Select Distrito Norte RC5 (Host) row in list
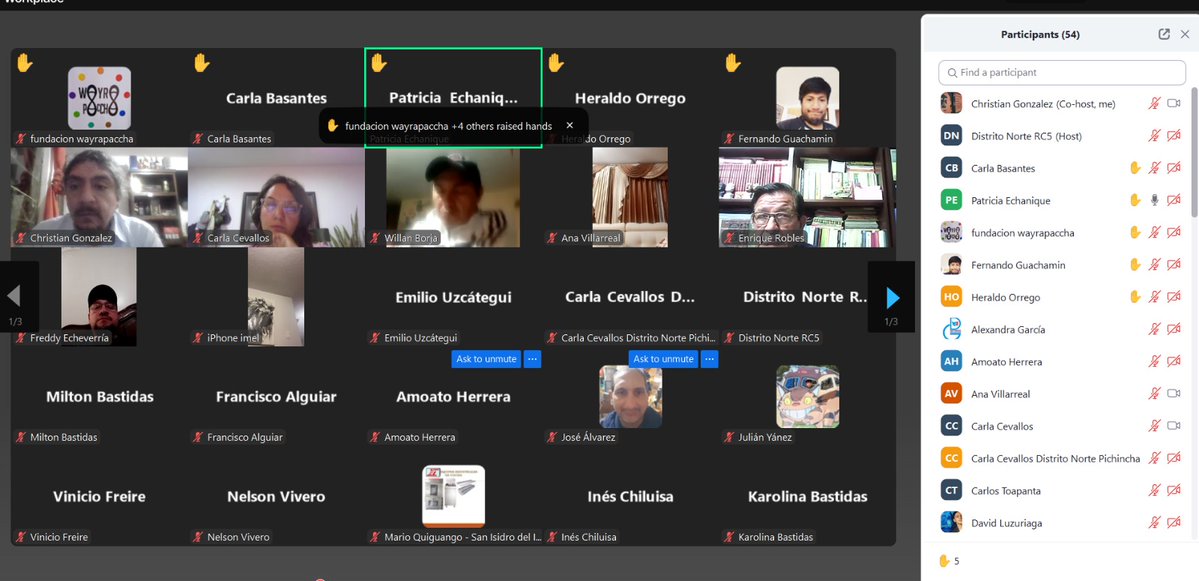Viewport: 1199px width, 581px height. pos(1061,136)
